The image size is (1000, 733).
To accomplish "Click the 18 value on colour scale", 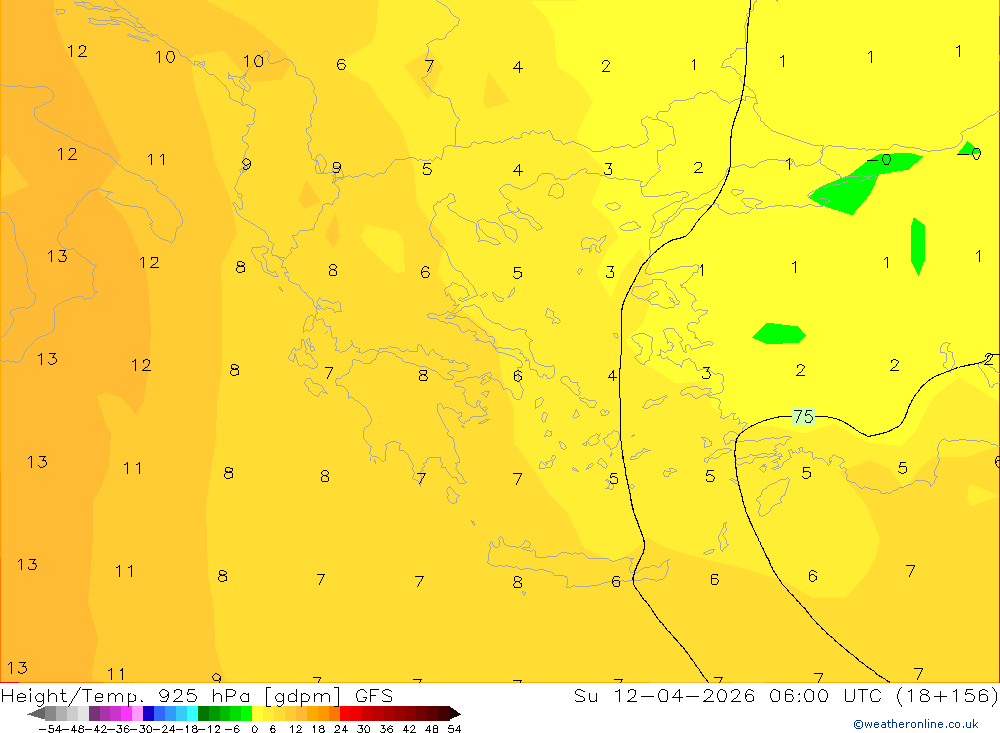I will pos(318,729).
